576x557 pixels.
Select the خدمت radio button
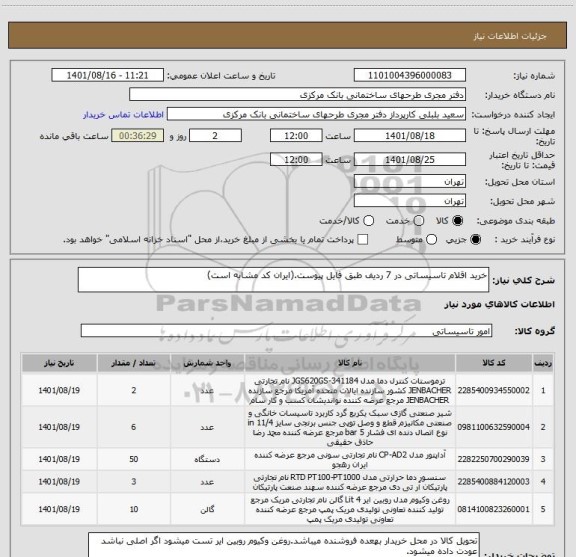coord(419,221)
